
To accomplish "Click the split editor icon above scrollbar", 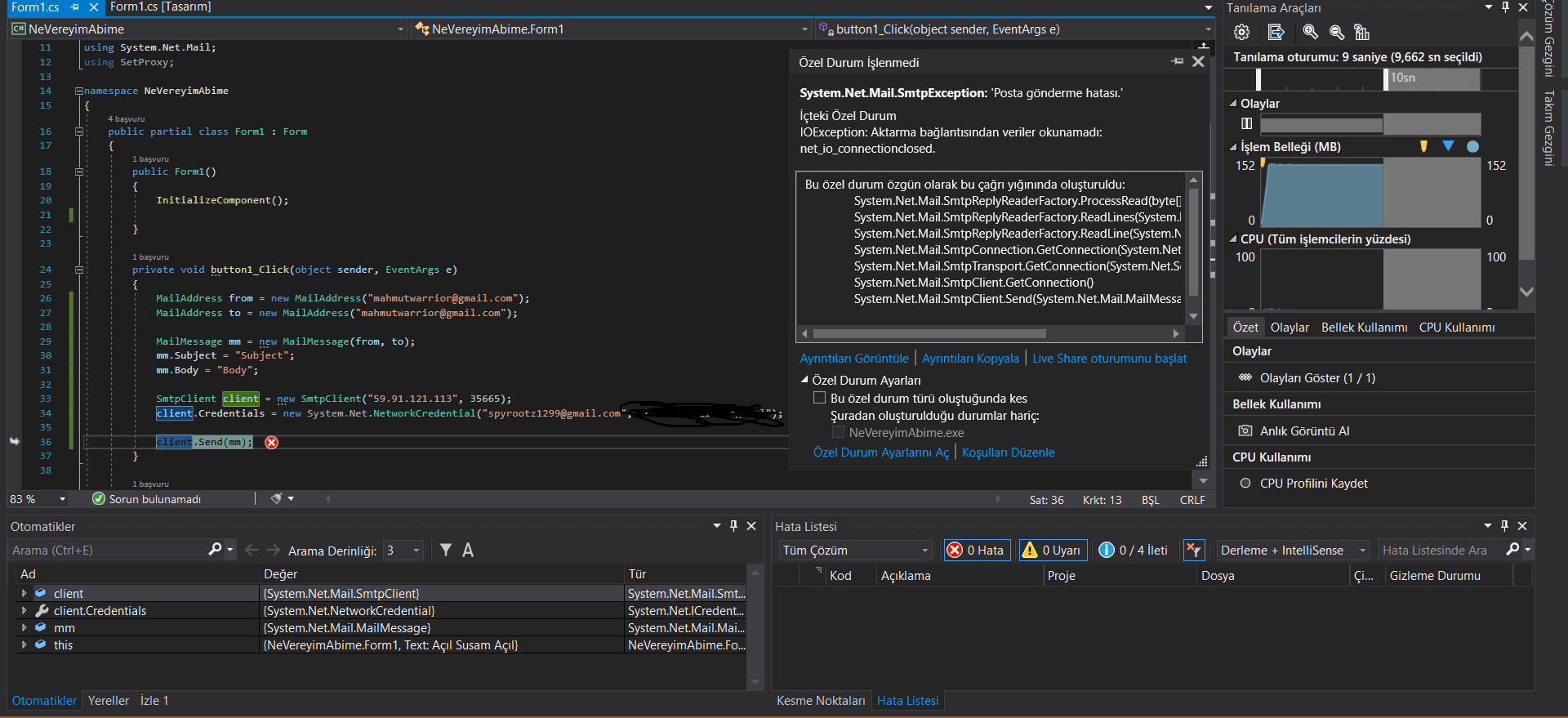I will (x=1204, y=46).
